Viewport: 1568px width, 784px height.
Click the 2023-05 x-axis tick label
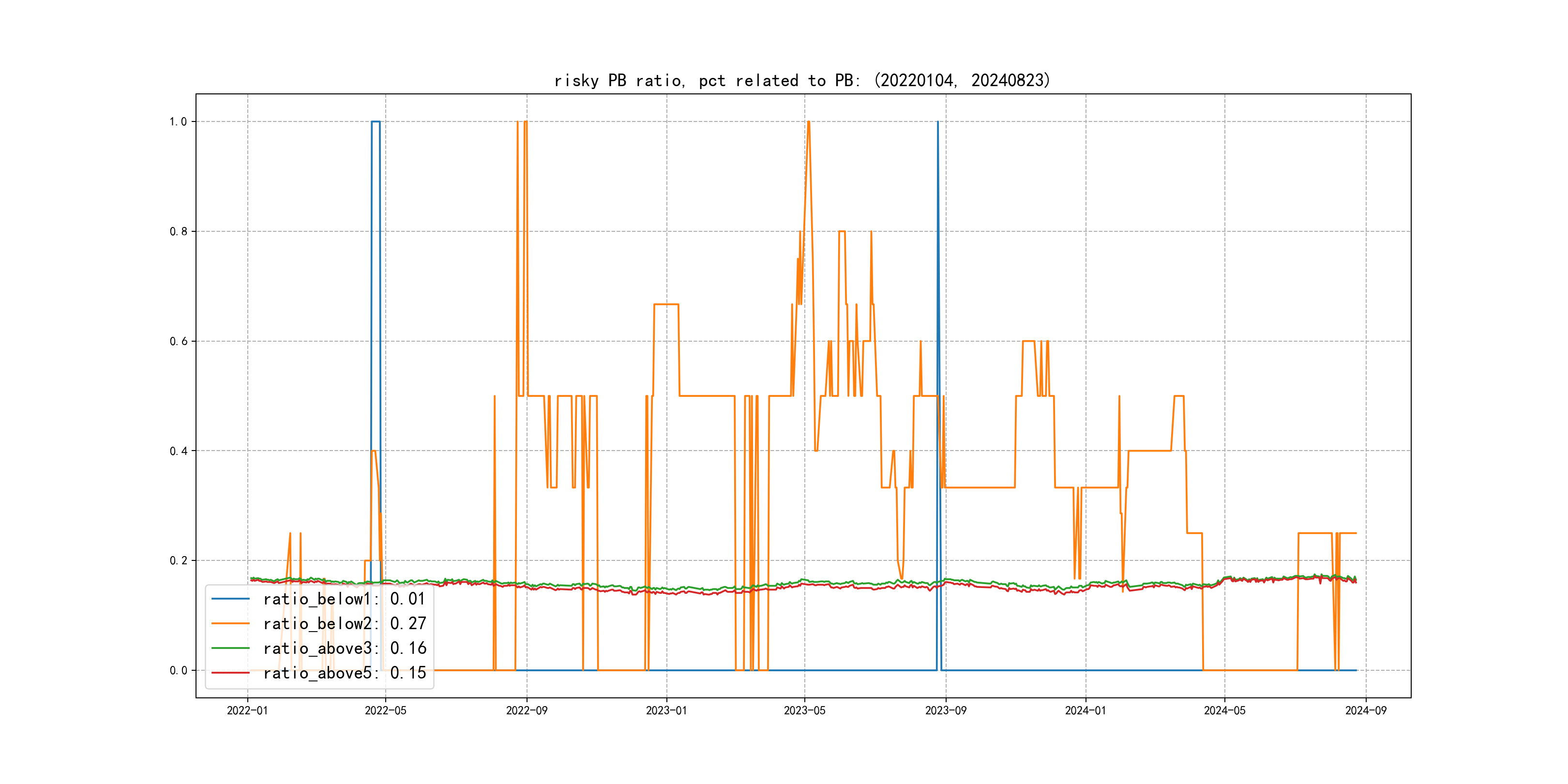click(x=804, y=710)
